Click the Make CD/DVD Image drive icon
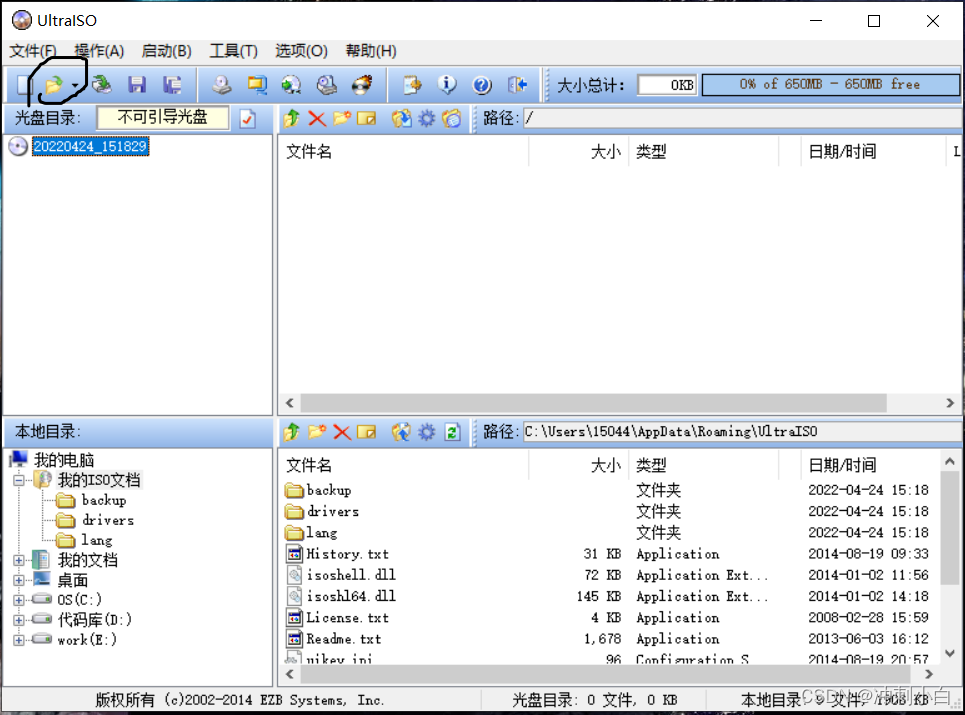 (x=222, y=85)
